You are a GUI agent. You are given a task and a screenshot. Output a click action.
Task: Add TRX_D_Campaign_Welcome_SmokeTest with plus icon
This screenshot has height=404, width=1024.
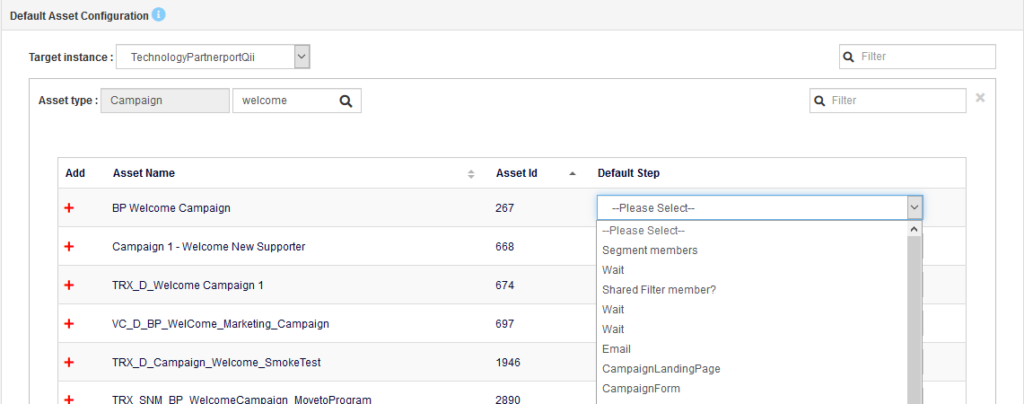click(69, 363)
